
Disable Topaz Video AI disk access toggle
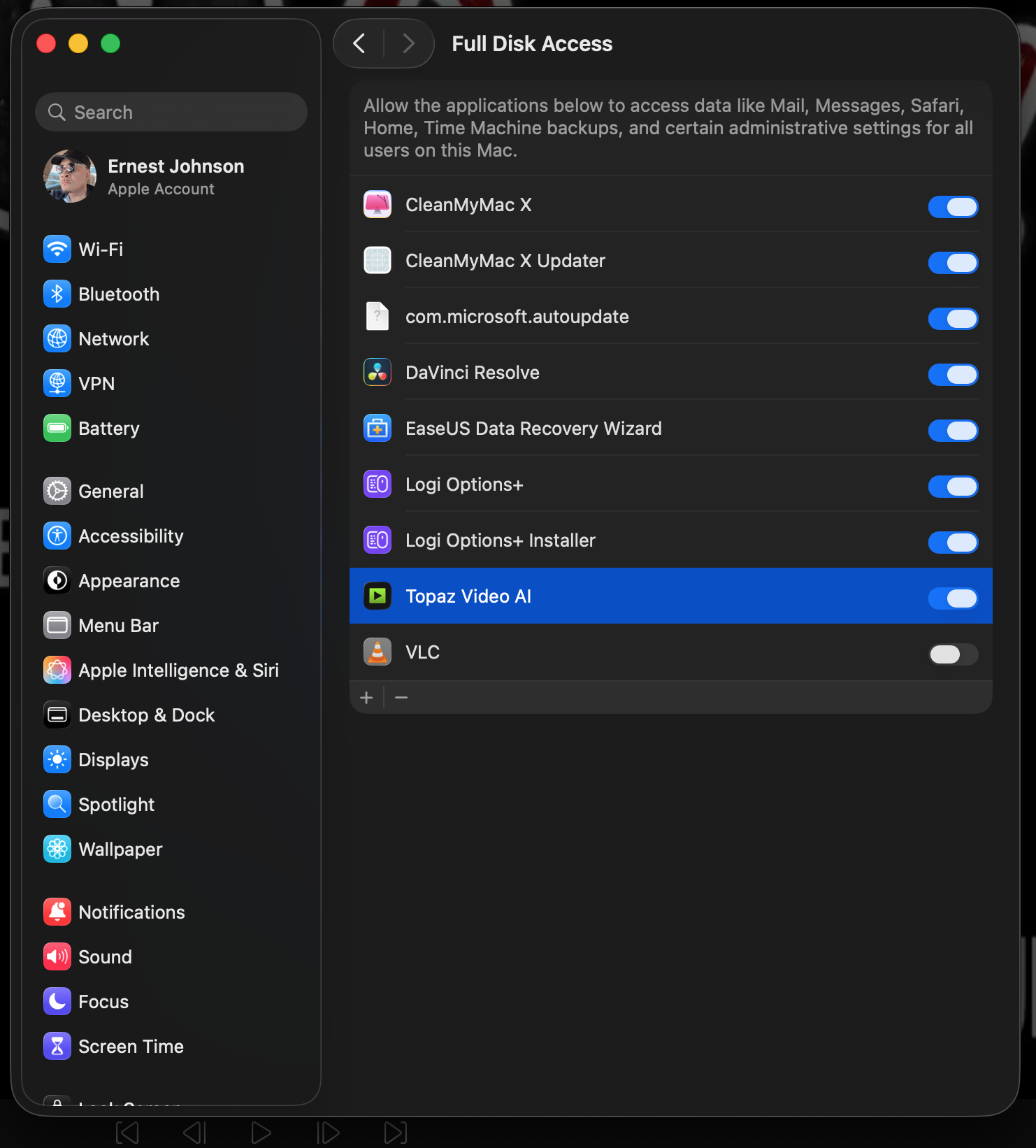click(953, 598)
